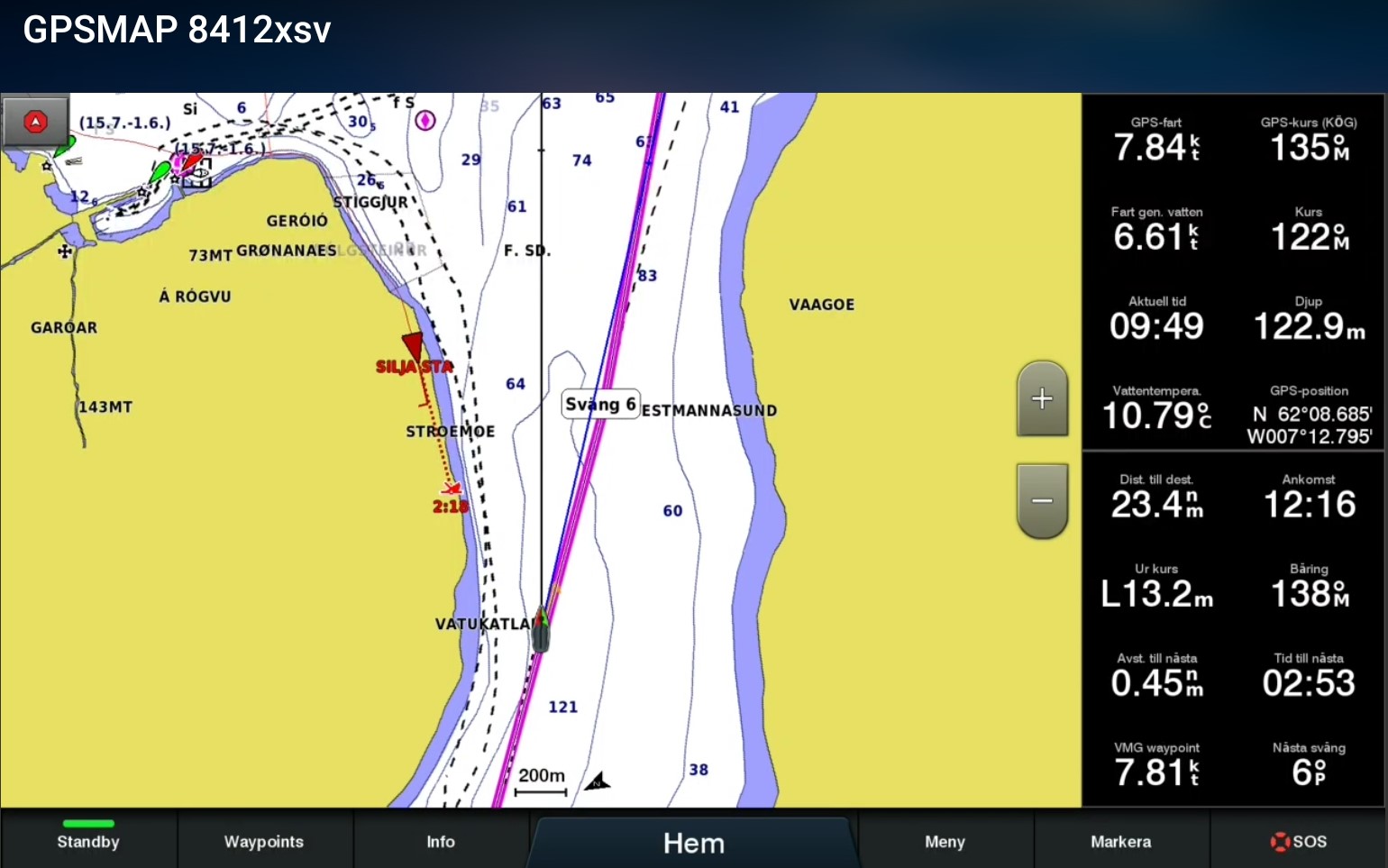This screenshot has height=868, width=1388.
Task: Select the north arrow indicator by scale
Action: (598, 781)
